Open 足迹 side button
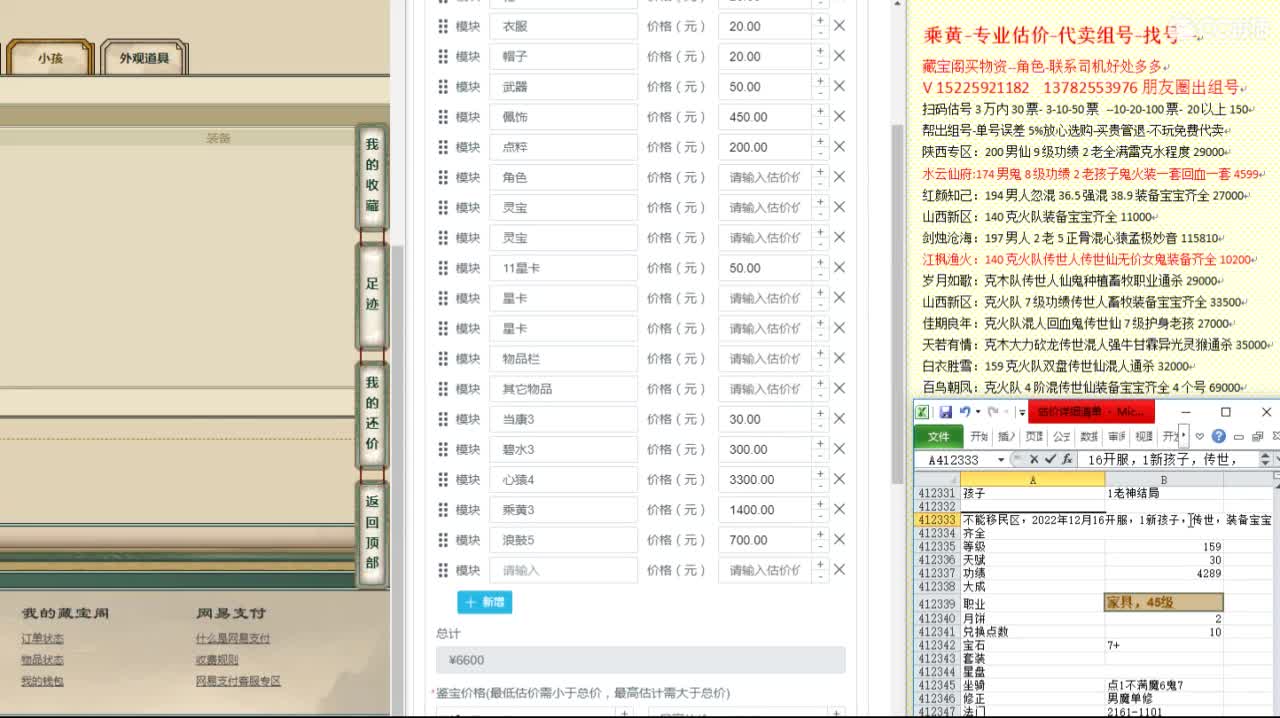Viewport: 1280px width, 718px height. tap(372, 295)
